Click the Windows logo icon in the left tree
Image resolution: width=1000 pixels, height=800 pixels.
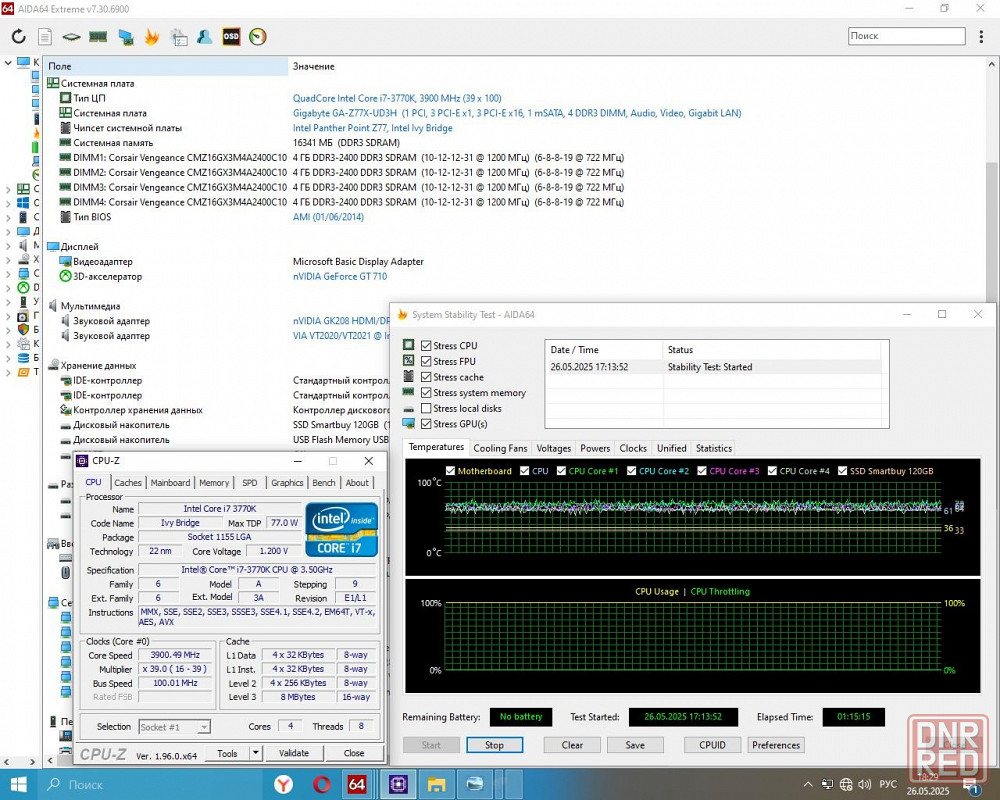coord(23,203)
